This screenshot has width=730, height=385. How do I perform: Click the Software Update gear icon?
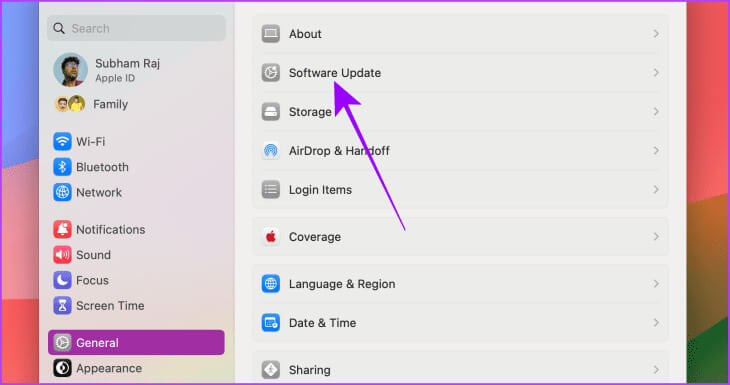270,73
